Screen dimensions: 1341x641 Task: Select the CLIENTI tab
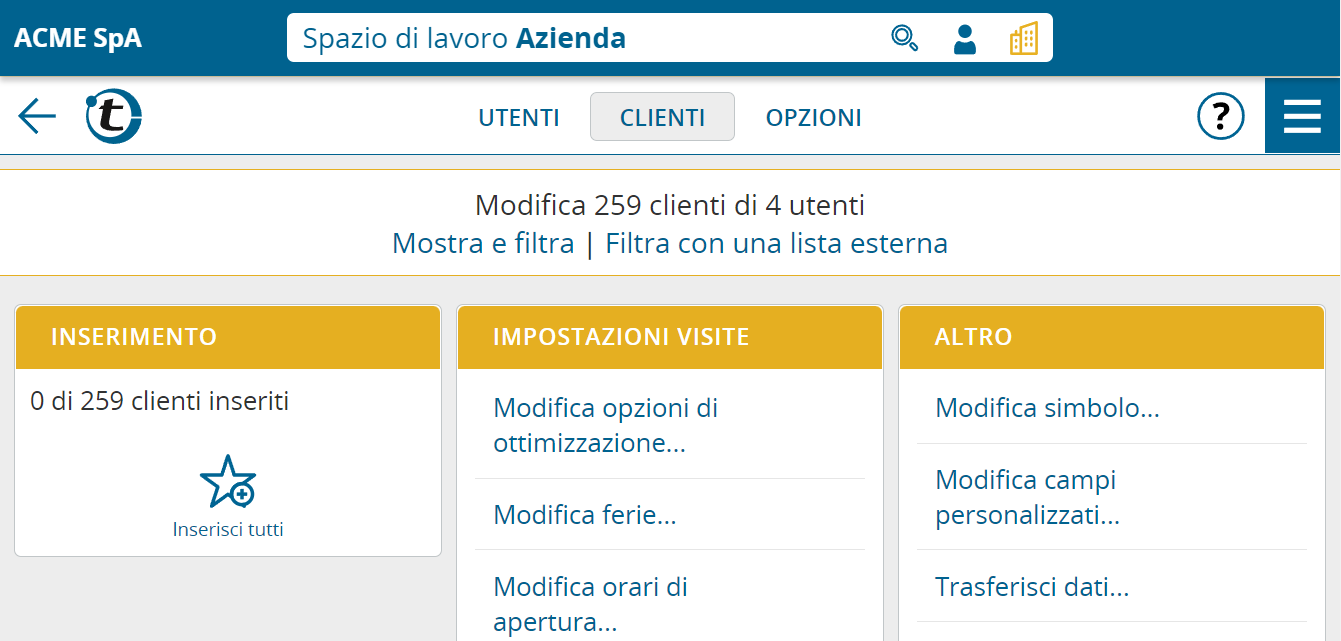[x=662, y=117]
